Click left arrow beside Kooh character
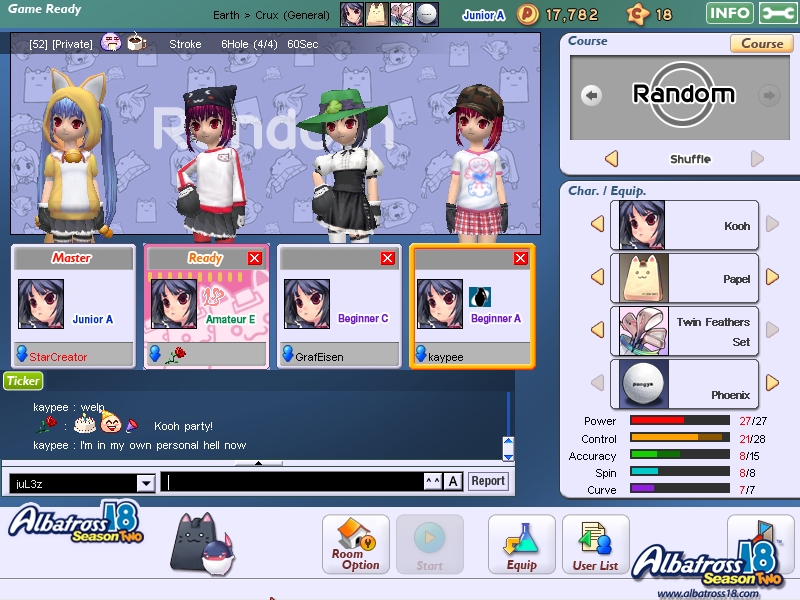This screenshot has width=800, height=600. pos(598,224)
